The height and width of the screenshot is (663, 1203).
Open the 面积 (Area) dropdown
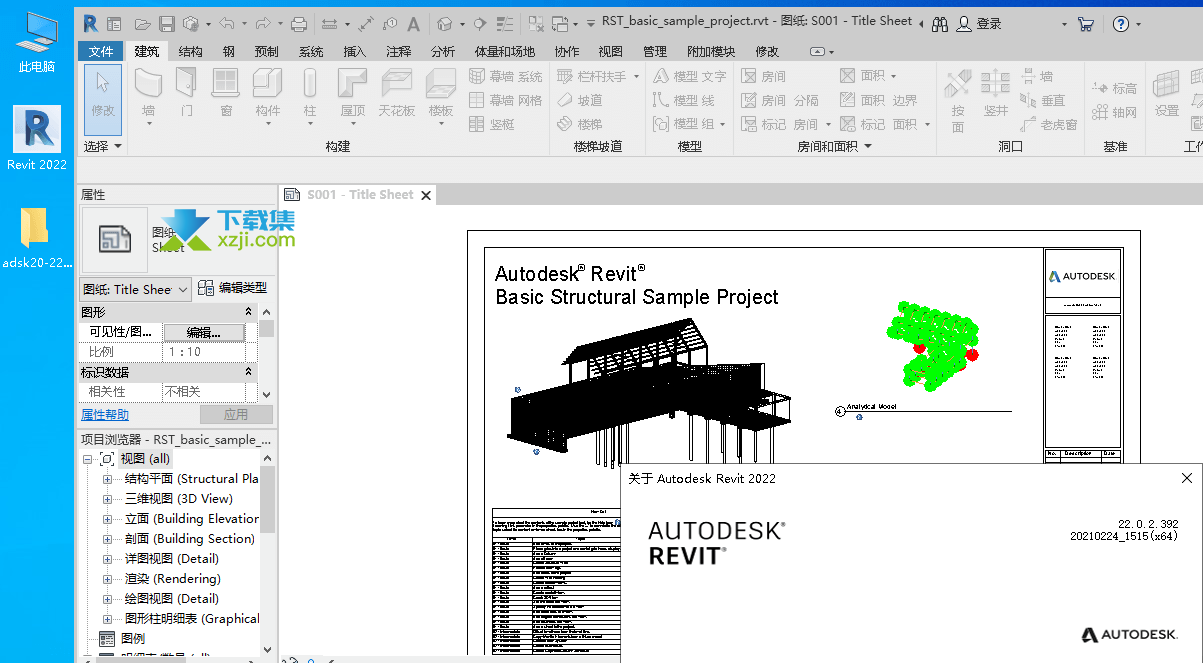coord(893,76)
